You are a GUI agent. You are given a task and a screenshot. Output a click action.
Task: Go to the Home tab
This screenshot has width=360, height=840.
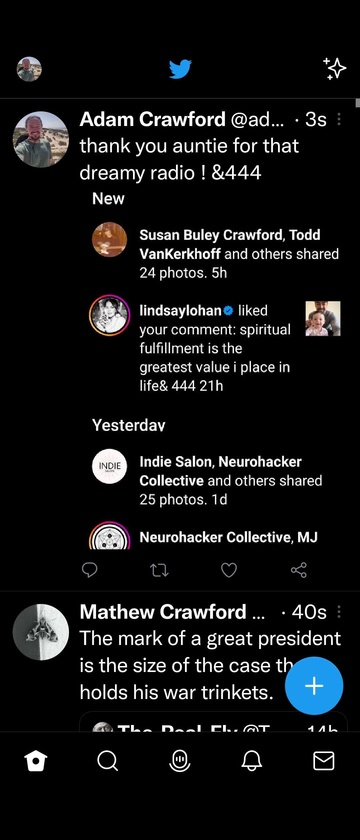click(36, 761)
